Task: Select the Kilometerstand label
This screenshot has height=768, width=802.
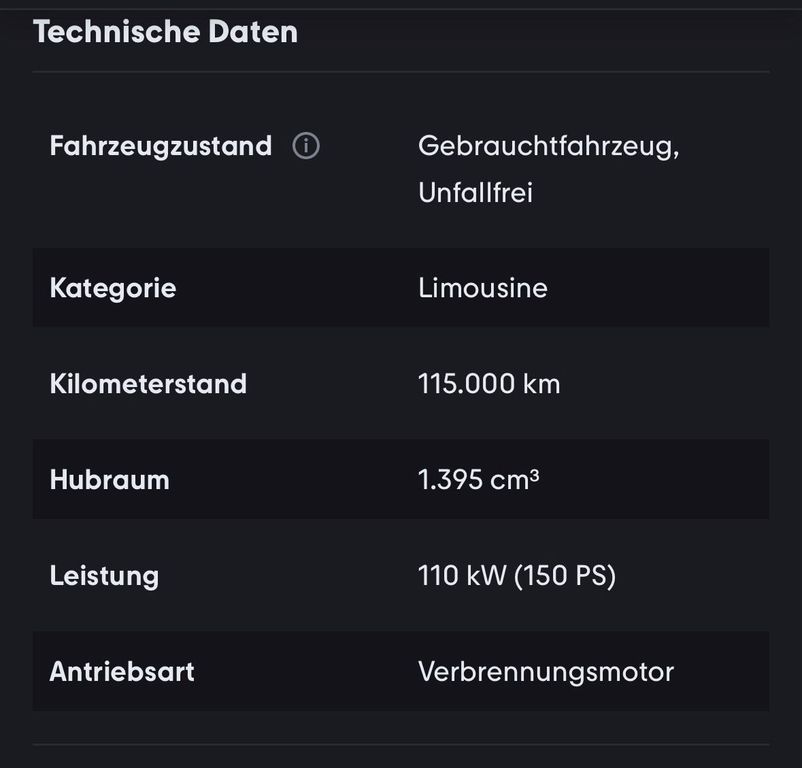Action: click(x=148, y=384)
